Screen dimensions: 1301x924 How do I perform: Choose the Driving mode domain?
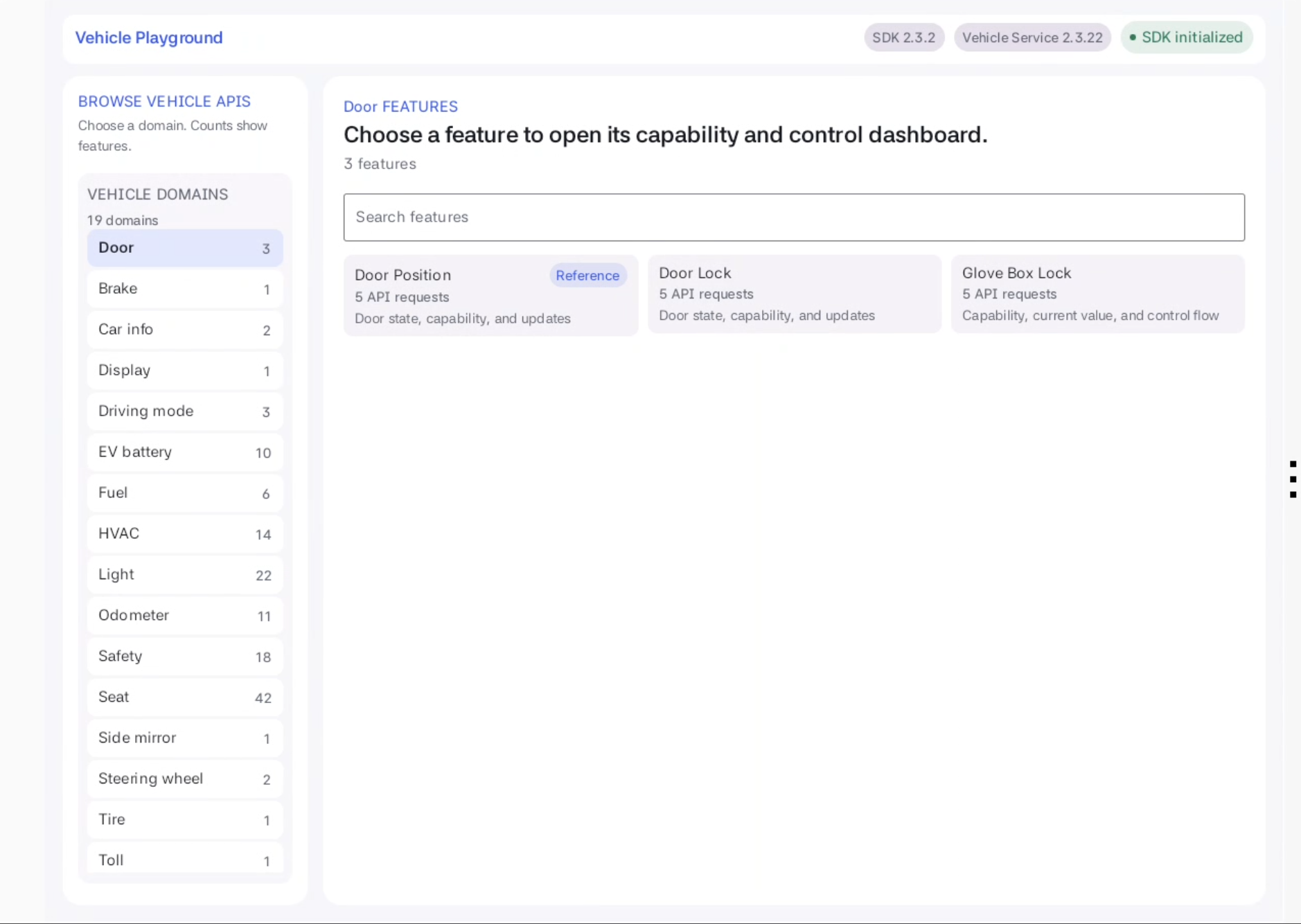[x=185, y=411]
